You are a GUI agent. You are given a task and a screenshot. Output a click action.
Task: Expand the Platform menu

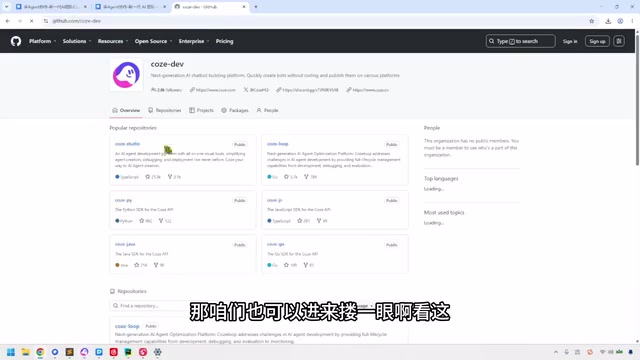(x=42, y=41)
